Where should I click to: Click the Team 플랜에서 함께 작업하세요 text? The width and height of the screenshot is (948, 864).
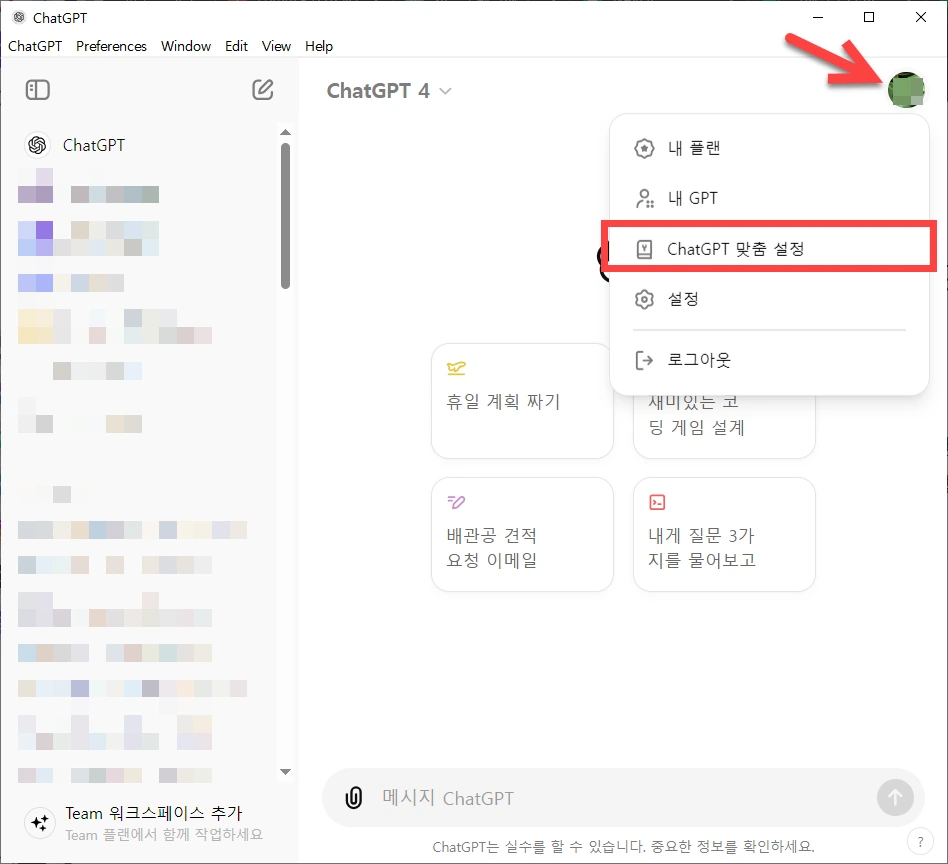click(164, 835)
